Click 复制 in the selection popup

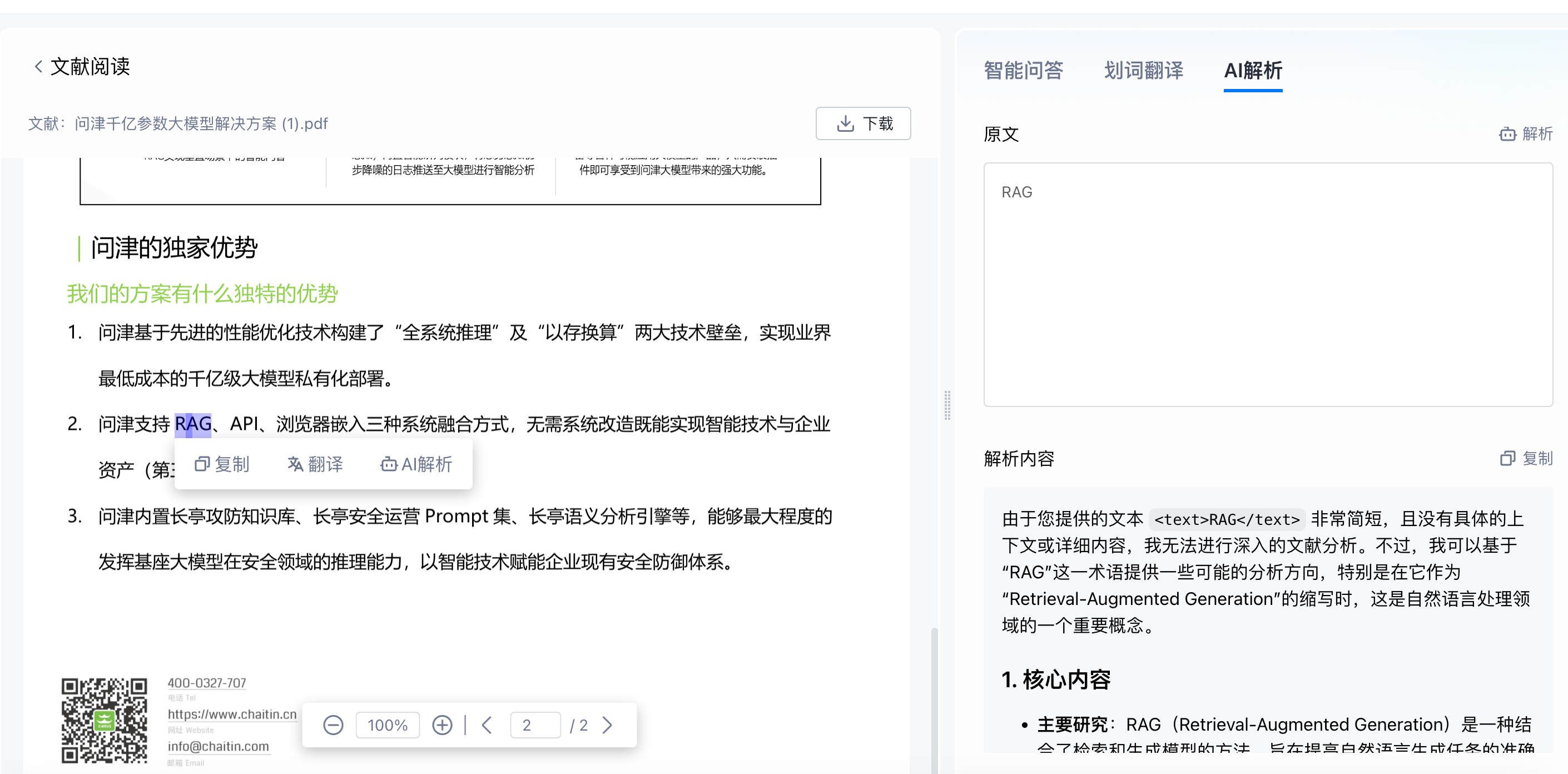[x=221, y=464]
